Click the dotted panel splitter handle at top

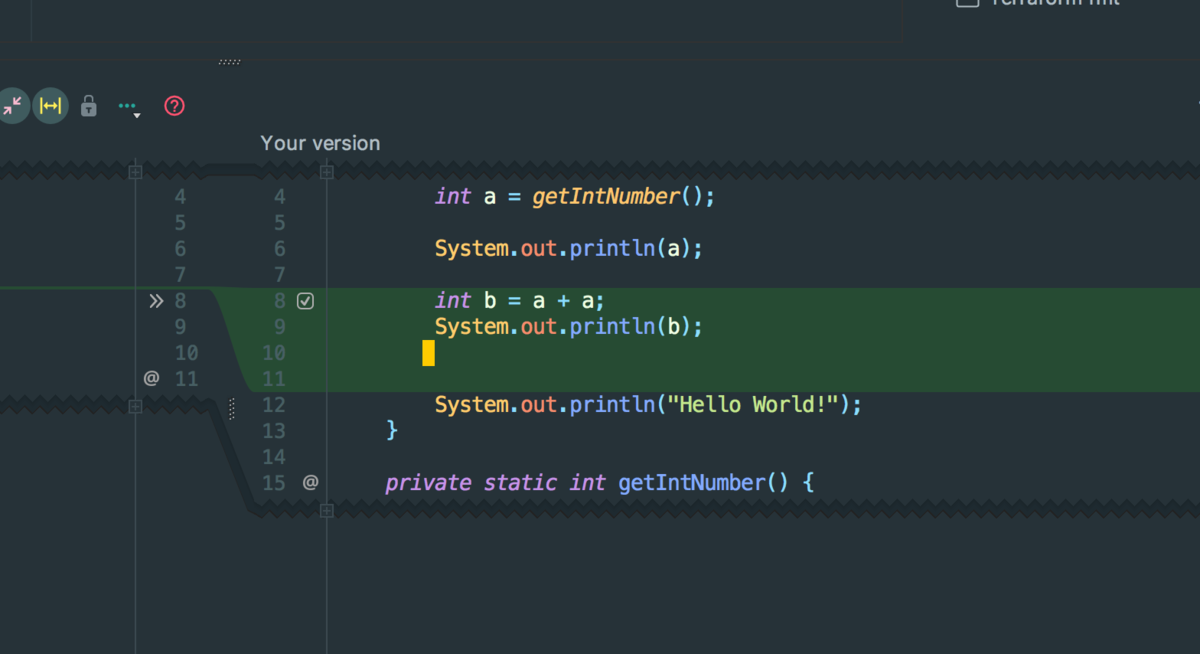coord(229,61)
